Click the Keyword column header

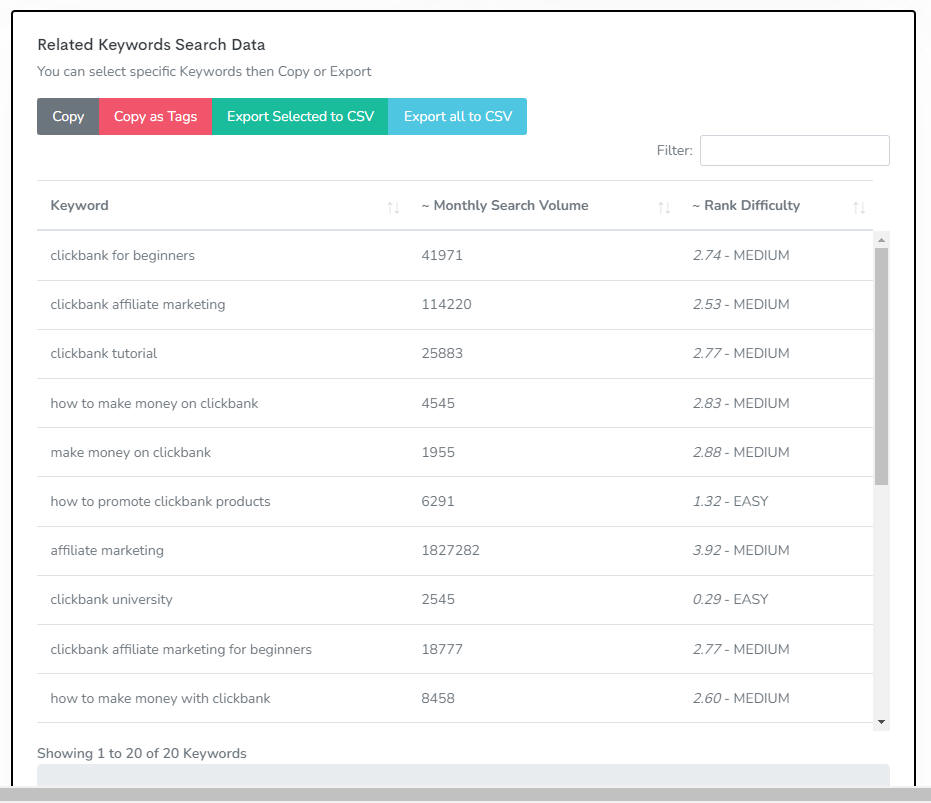[80, 206]
